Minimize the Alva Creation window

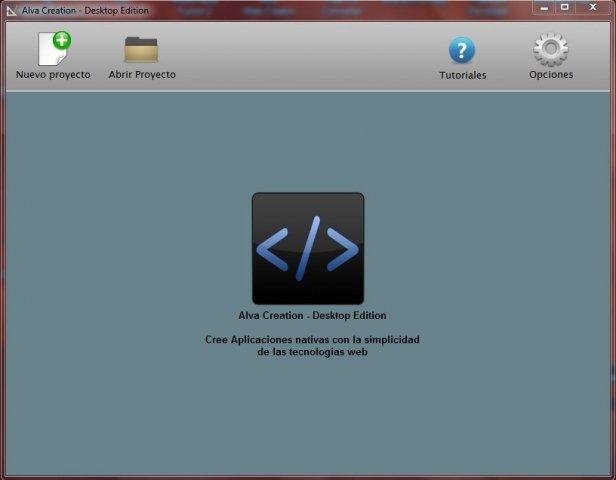coord(544,7)
